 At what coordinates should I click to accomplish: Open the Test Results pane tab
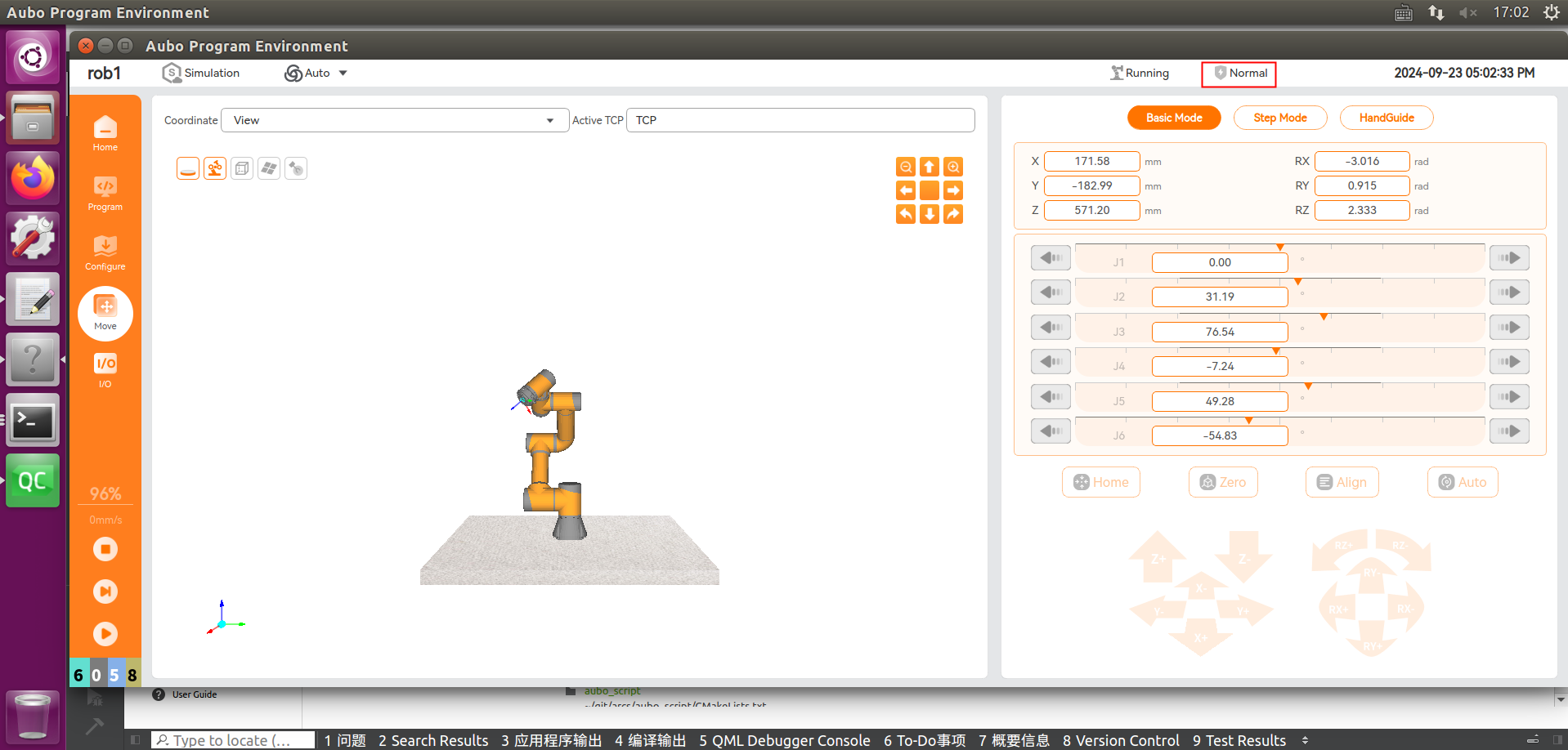pyautogui.click(x=1239, y=740)
